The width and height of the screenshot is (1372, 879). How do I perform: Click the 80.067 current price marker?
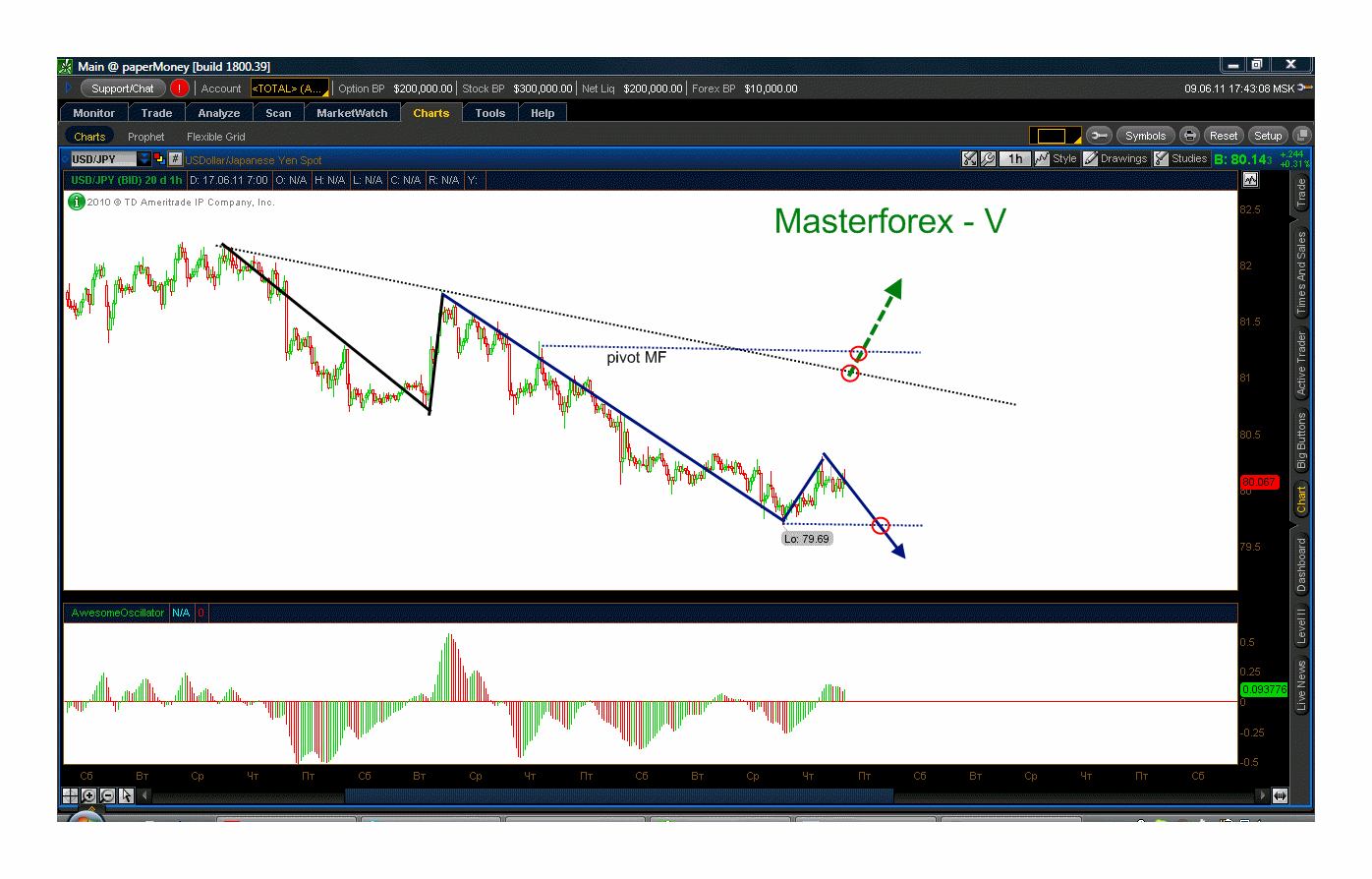[x=1259, y=482]
